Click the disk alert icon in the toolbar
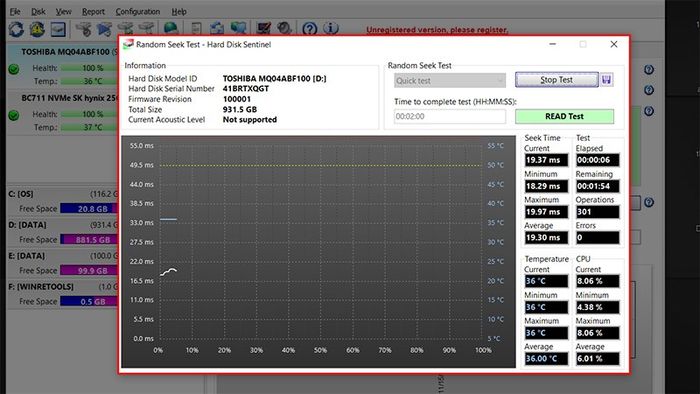Image resolution: width=700 pixels, height=394 pixels. pyautogui.click(x=37, y=29)
